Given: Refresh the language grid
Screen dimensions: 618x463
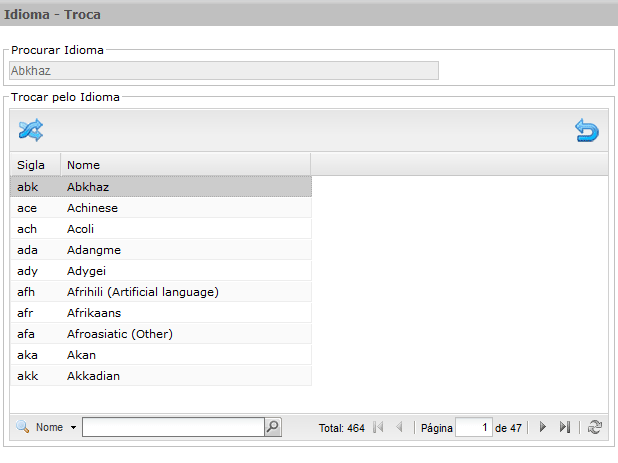Looking at the screenshot, I should click(595, 427).
